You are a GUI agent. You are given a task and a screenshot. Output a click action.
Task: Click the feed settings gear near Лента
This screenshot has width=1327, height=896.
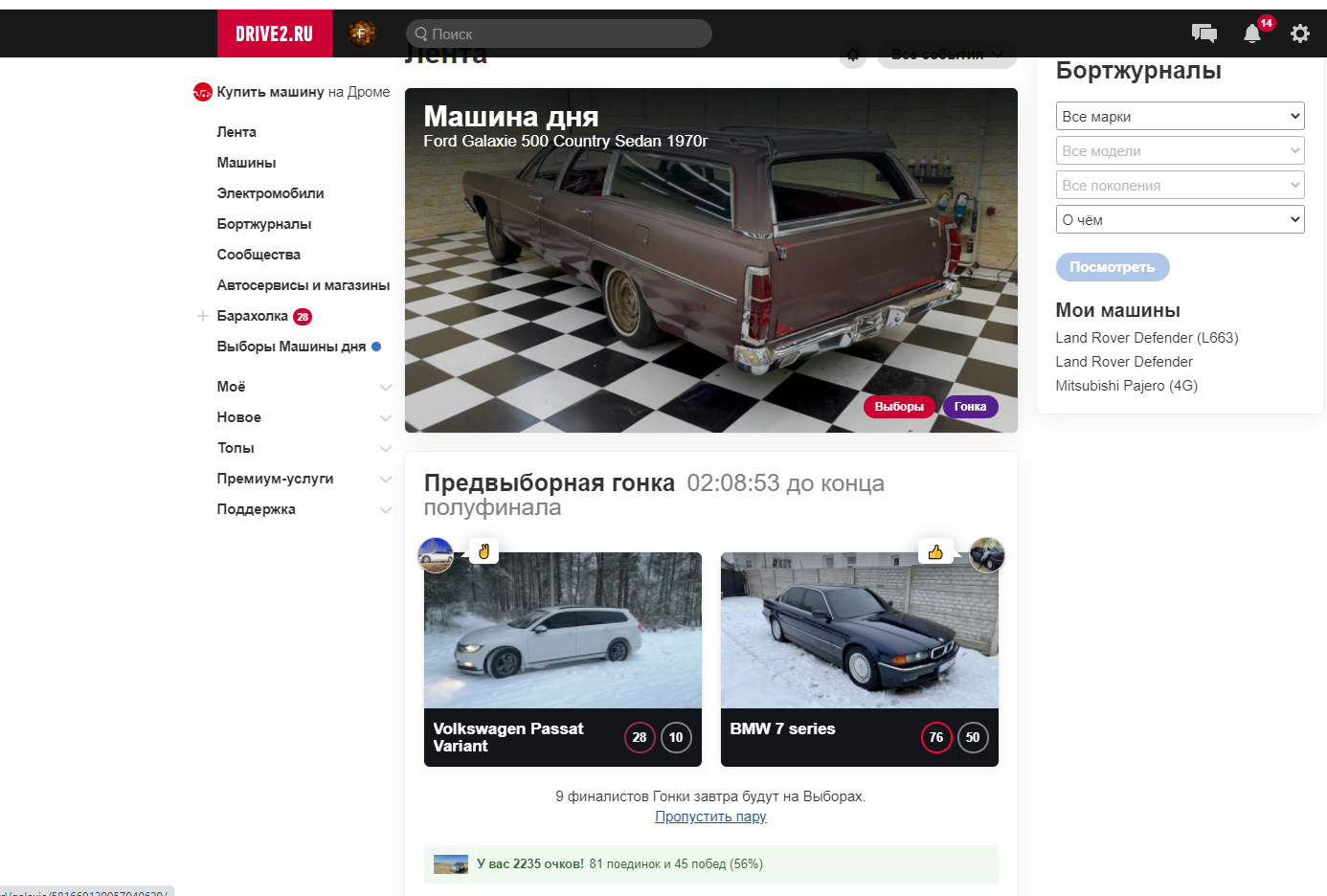[x=853, y=55]
